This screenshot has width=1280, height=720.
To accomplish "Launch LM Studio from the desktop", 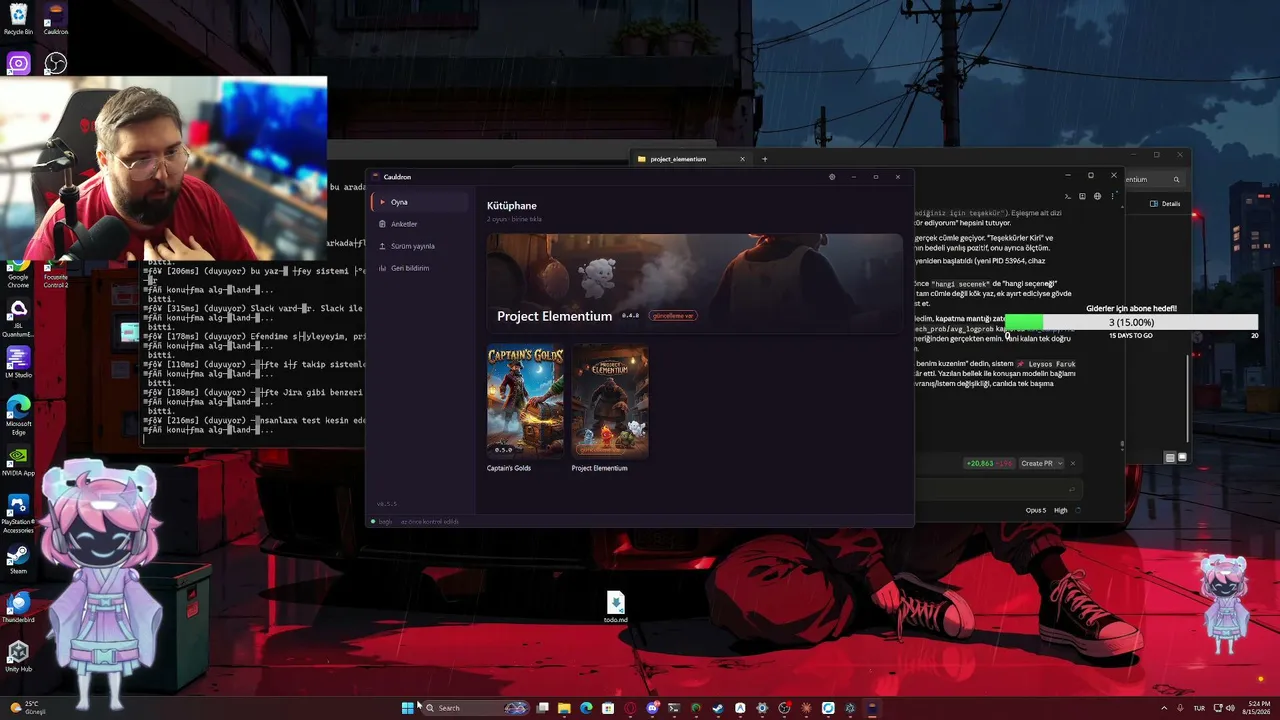I will (x=18, y=362).
